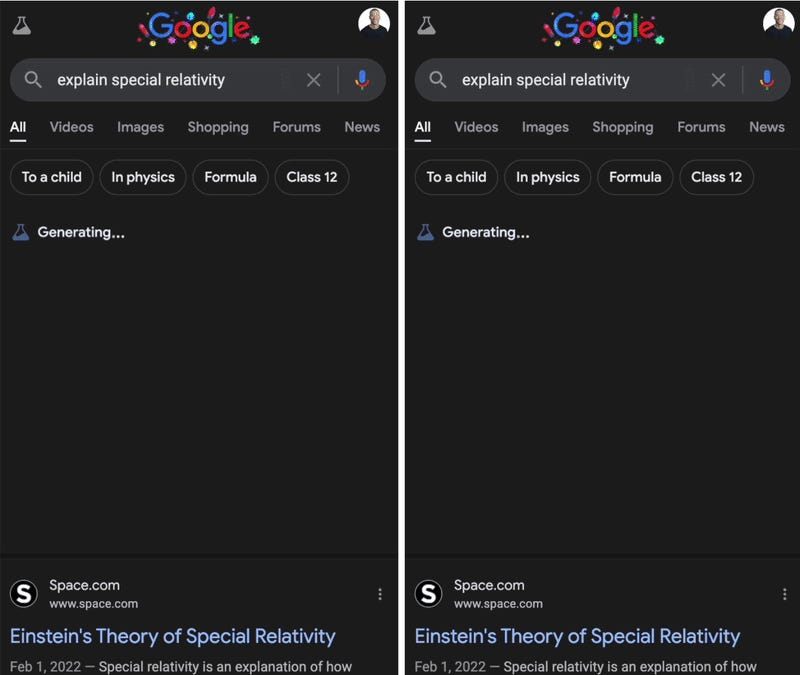Select All tab in left screenshot
Screen dimensions: 800x675
point(18,127)
